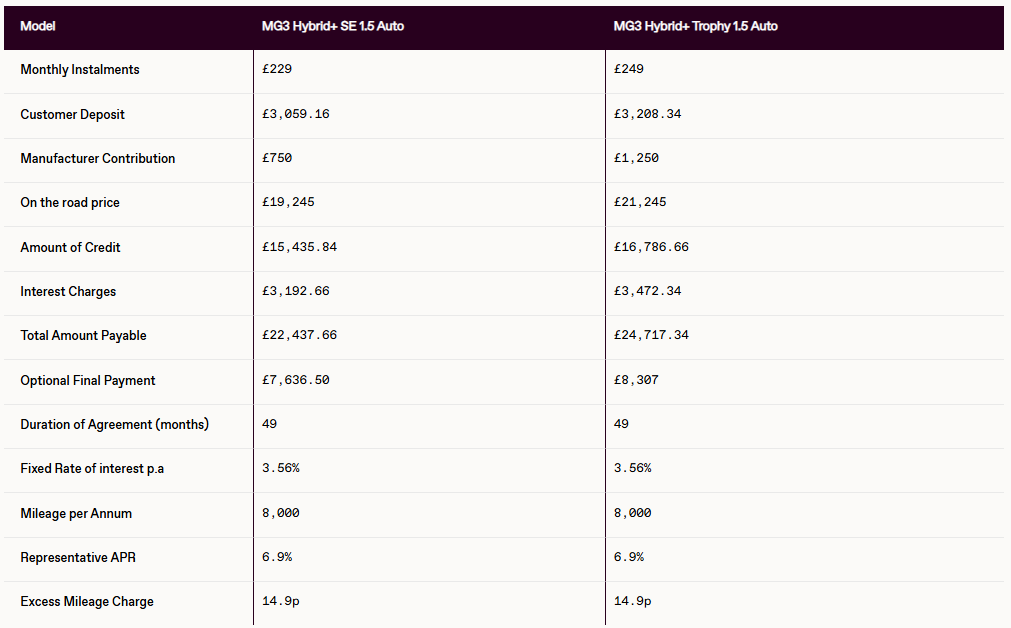Click the £249 monthly instalment value
Viewport: 1011px width, 628px height.
tap(628, 70)
